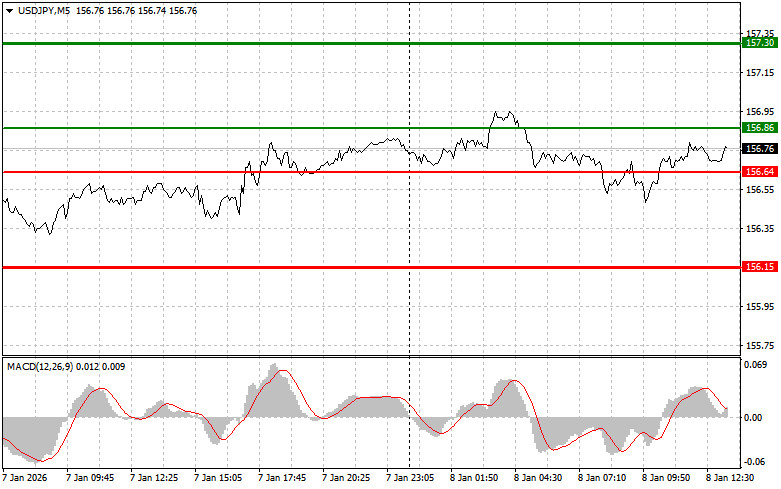Click the 7 Jan 23:05 time label
The height and width of the screenshot is (489, 781).
pos(410,478)
